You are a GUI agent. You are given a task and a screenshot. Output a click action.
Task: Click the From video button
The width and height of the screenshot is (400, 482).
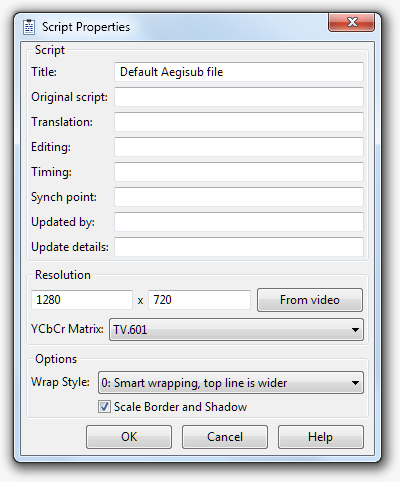point(310,300)
